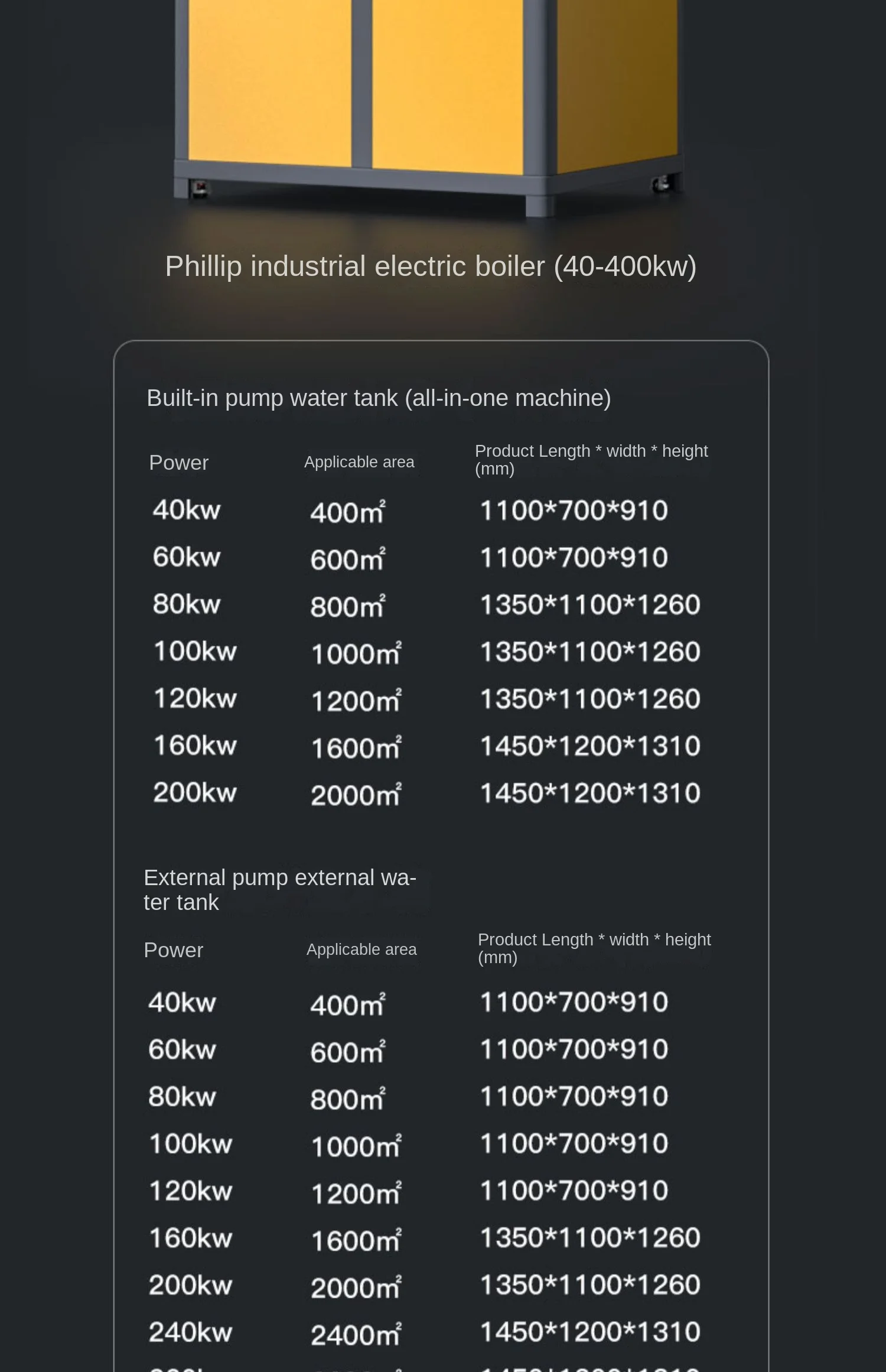This screenshot has height=1372, width=886.
Task: Click 200kw in the built-in pump table
Action: coord(195,793)
